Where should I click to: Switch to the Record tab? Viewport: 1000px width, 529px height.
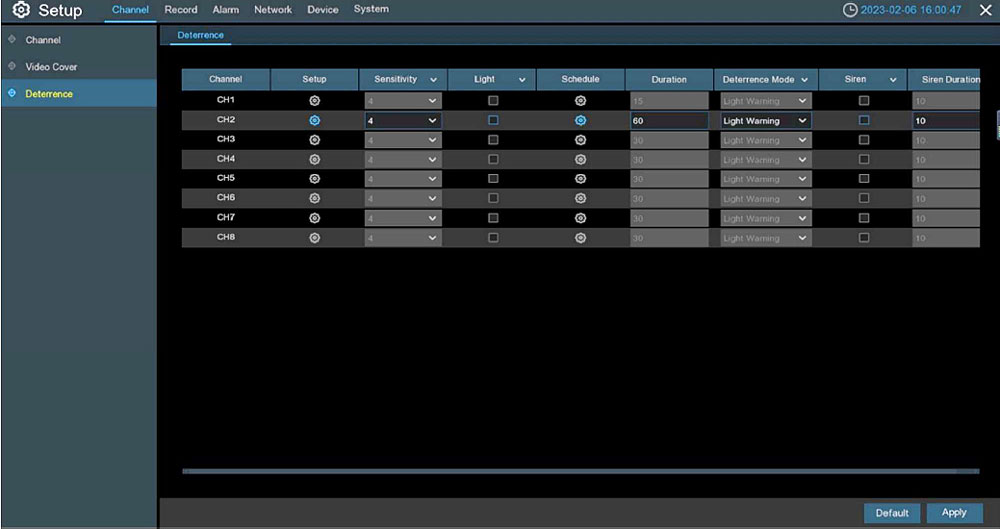tap(180, 10)
